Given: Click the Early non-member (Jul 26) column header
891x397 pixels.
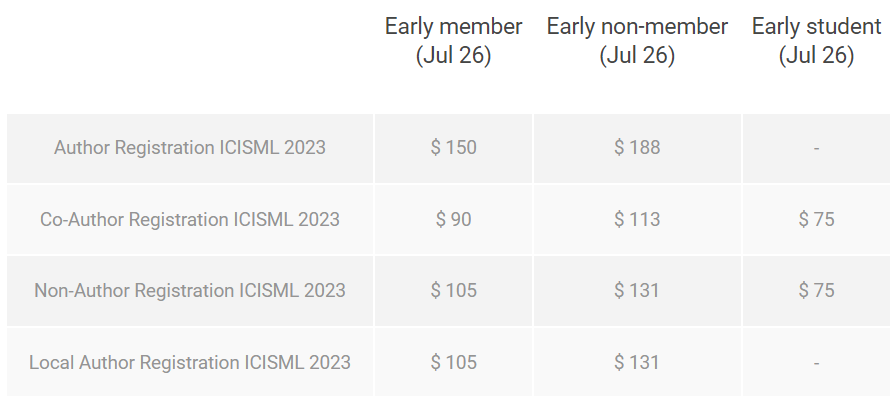Looking at the screenshot, I should tap(637, 41).
